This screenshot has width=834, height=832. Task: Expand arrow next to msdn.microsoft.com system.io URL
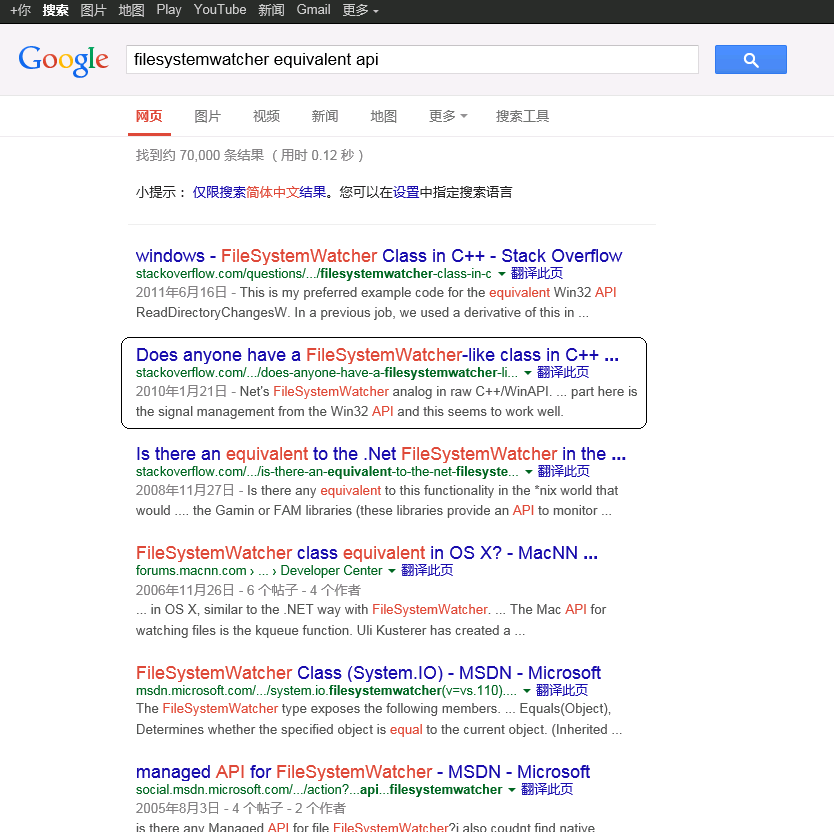[x=527, y=691]
